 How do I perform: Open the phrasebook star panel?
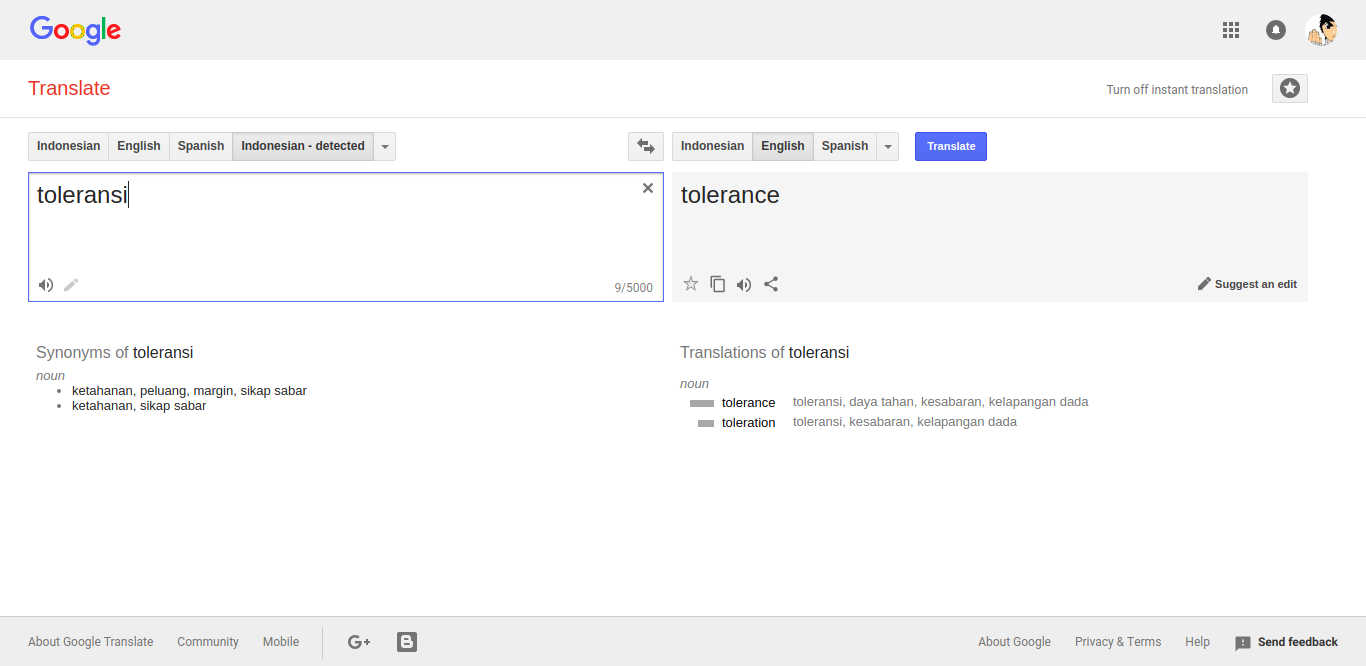pyautogui.click(x=1289, y=88)
